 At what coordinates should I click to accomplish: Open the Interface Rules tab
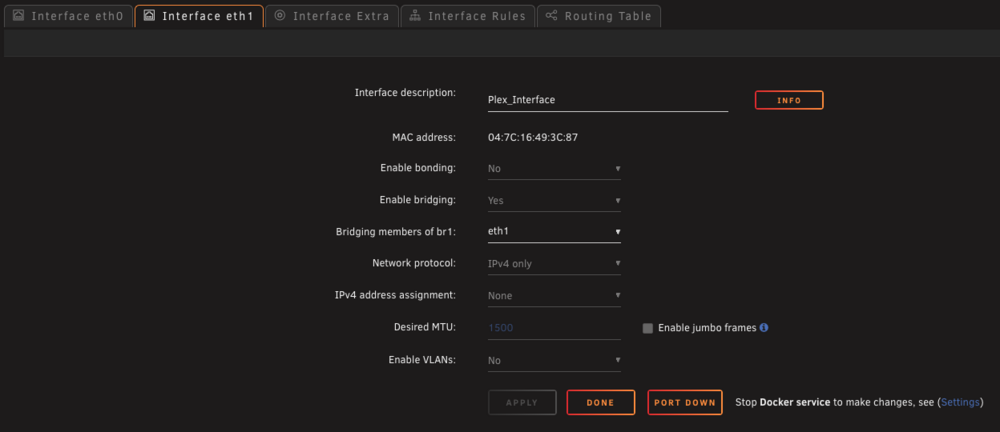[467, 16]
